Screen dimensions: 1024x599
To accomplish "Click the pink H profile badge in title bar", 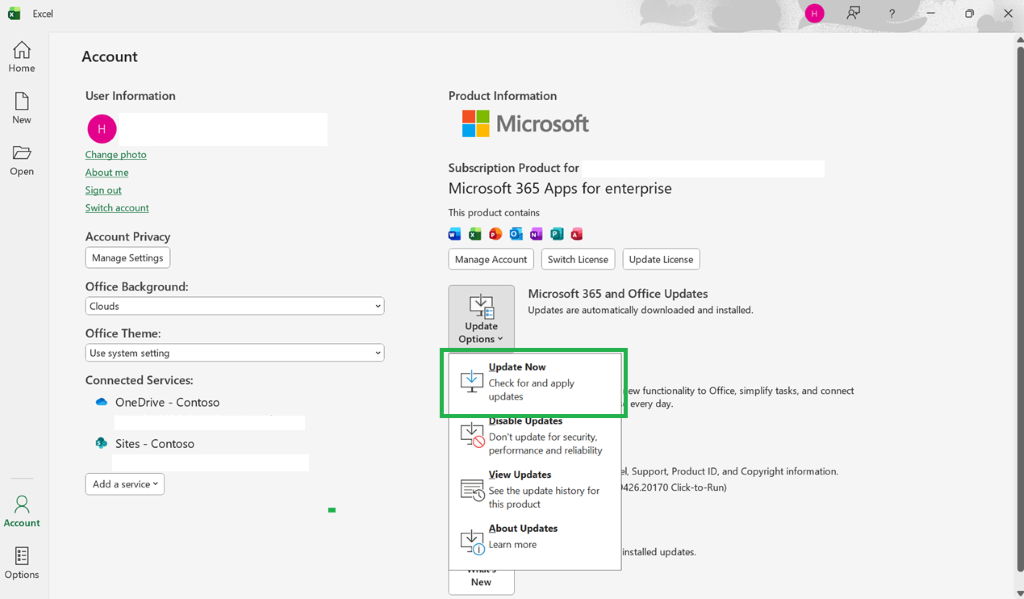I will point(814,13).
